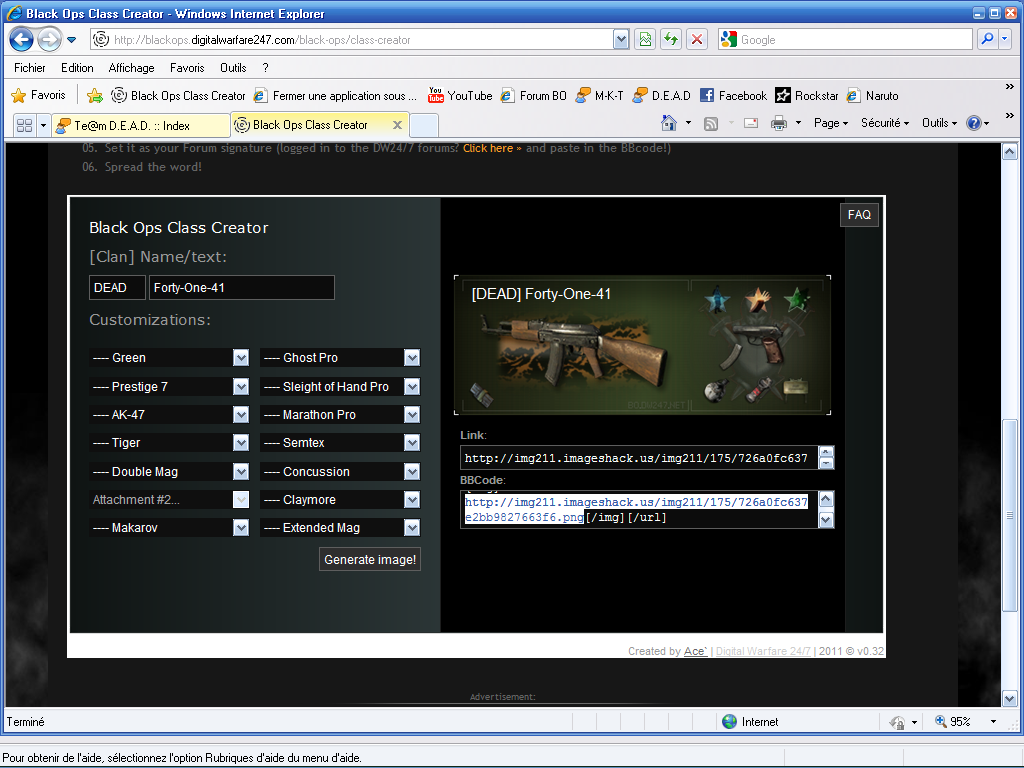Viewport: 1024px width, 768px height.
Task: Click the Forty-One-41 name field
Action: coord(242,288)
